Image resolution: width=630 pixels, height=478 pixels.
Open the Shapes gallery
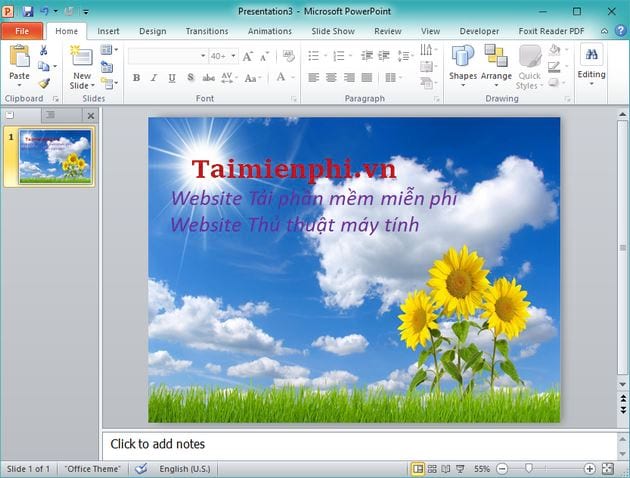point(463,67)
